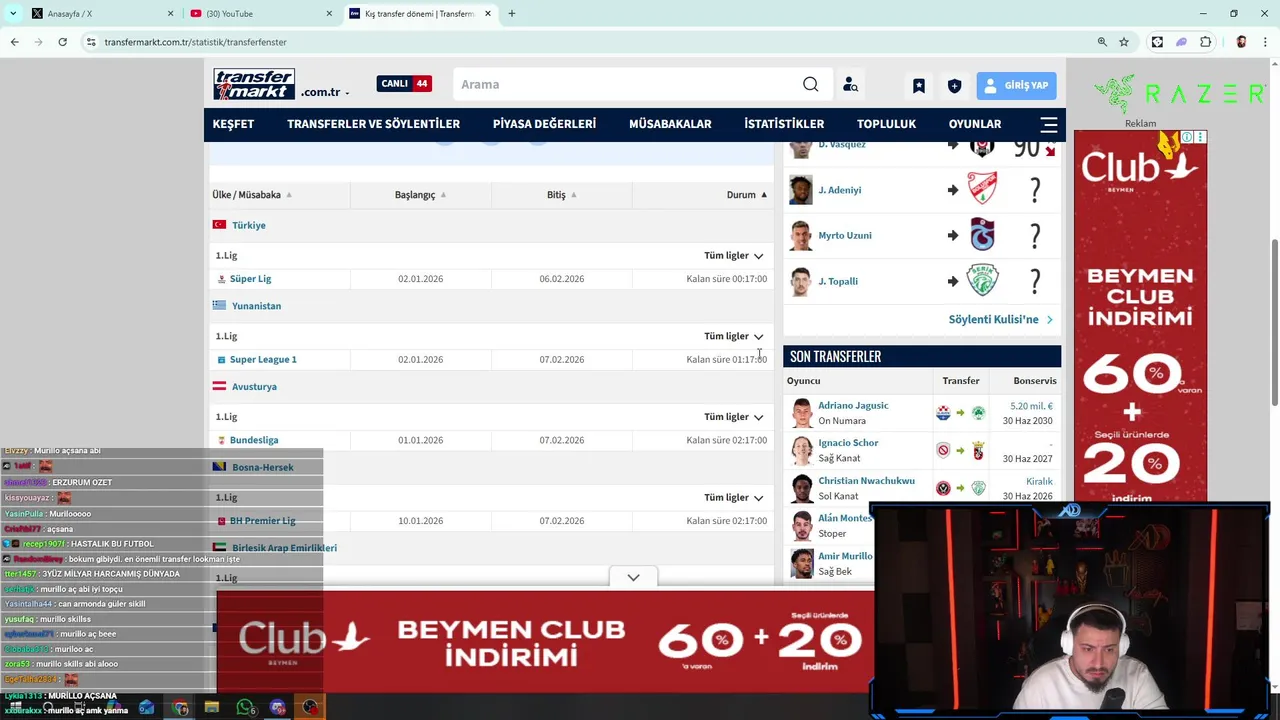Bookmark this page with star icon
Viewport: 1280px width, 720px height.
pyautogui.click(x=1124, y=42)
